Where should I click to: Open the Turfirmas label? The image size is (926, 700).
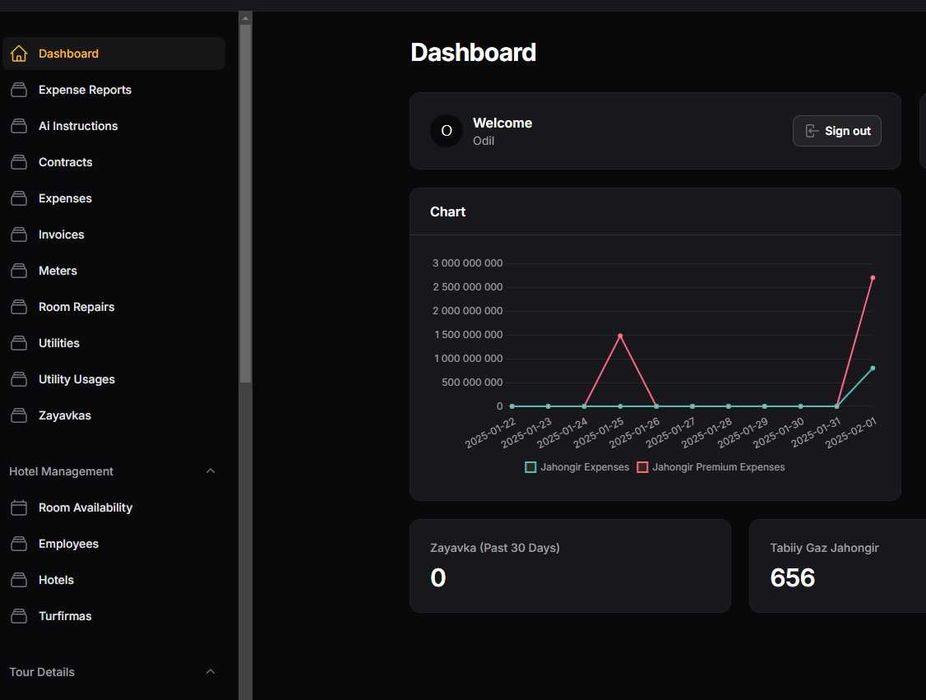click(x=65, y=616)
